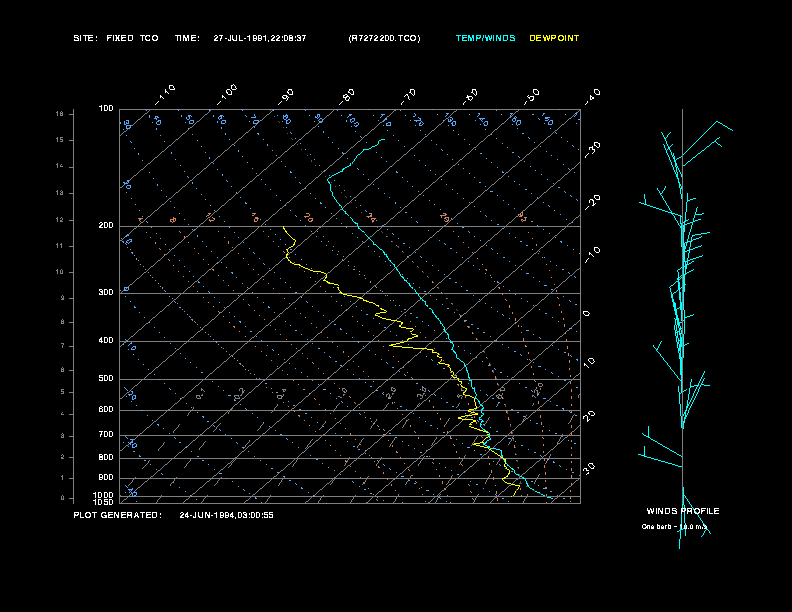This screenshot has width=792, height=612.
Task: Click the 1000 pressure level label
Action: [104, 495]
